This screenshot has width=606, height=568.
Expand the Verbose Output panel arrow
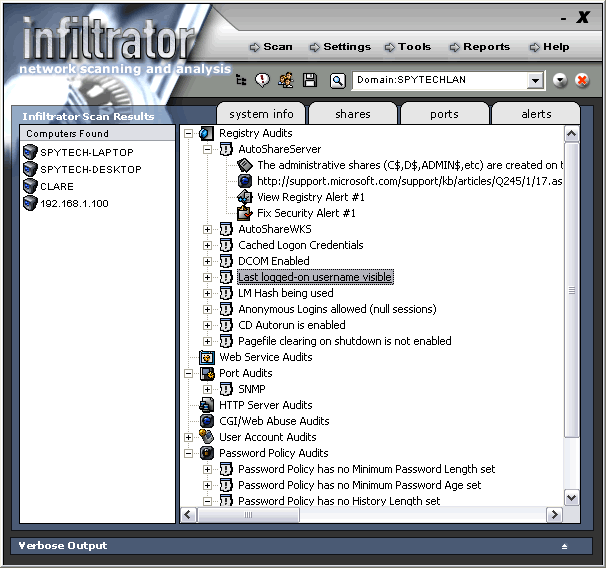(x=564, y=546)
